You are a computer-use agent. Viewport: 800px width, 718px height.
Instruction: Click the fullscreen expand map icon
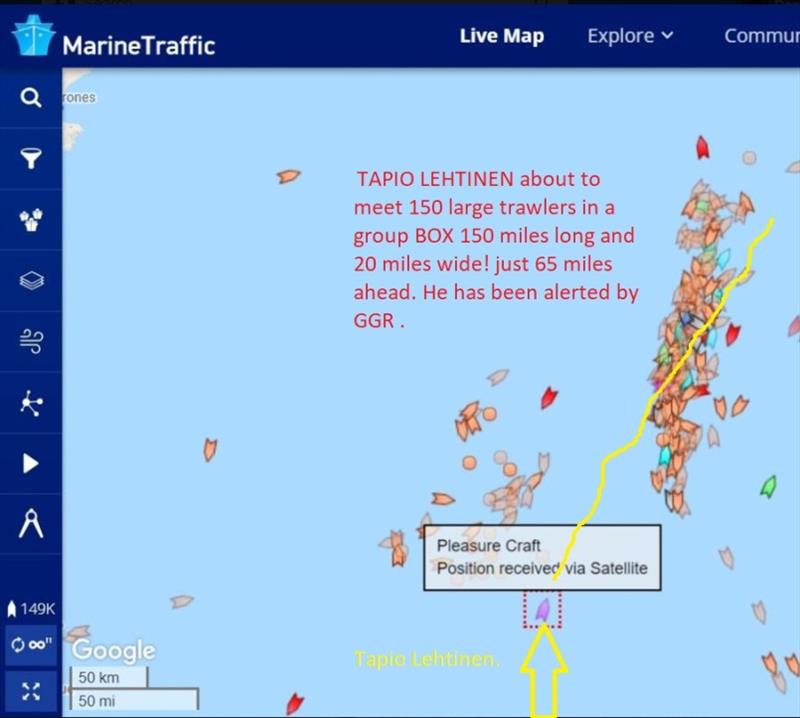pyautogui.click(x=31, y=692)
